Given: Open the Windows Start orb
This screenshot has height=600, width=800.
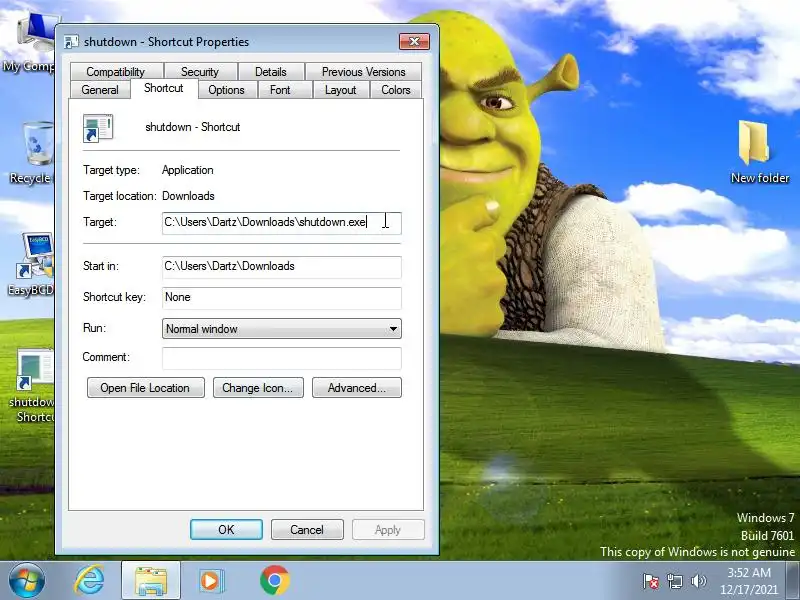Looking at the screenshot, I should 26,581.
